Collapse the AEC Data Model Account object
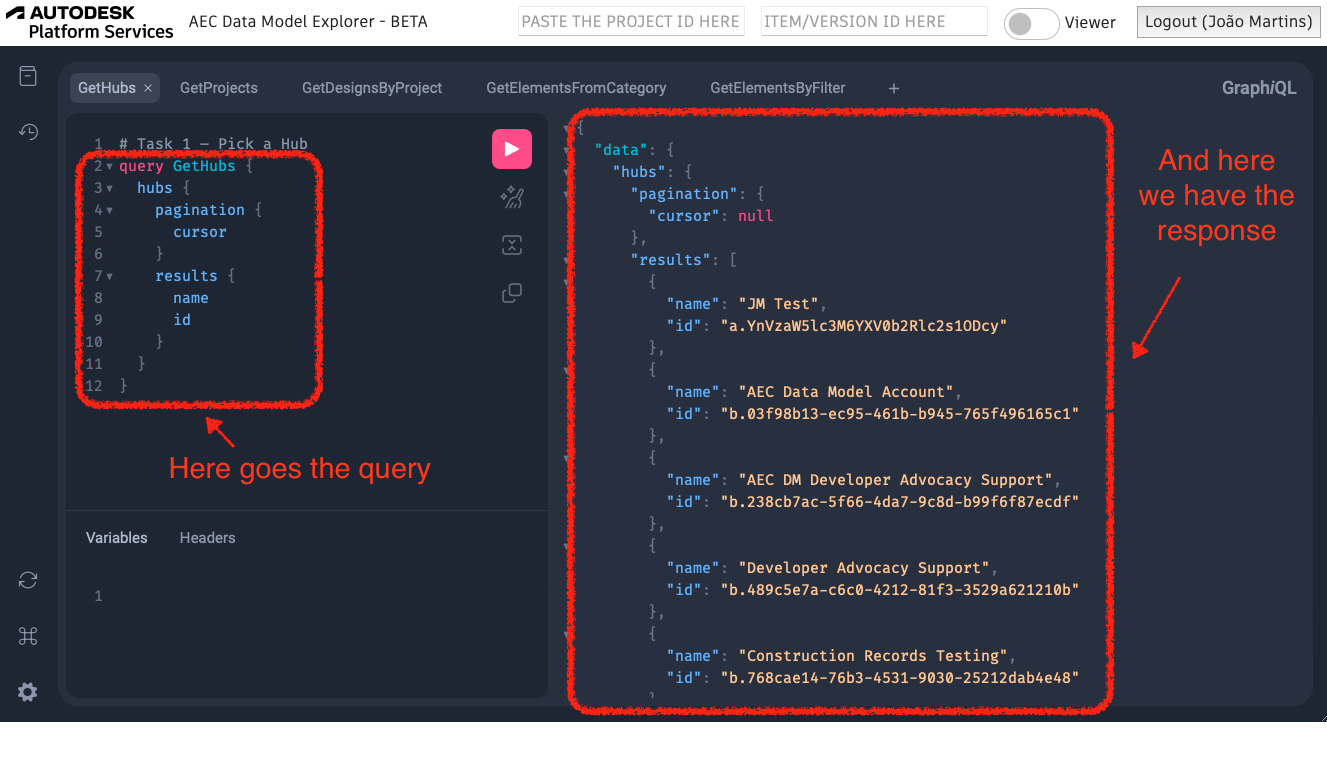This screenshot has width=1327, height=763. tap(569, 369)
